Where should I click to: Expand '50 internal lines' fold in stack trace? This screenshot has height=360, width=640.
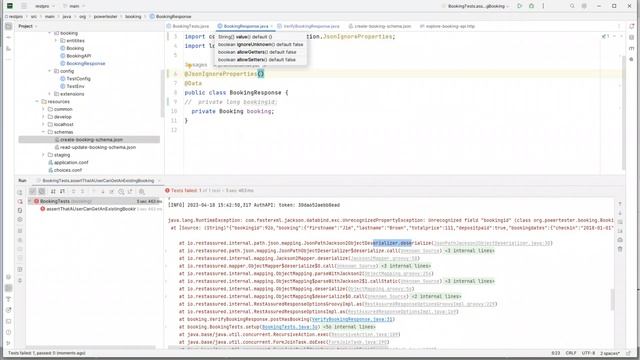[349, 327]
